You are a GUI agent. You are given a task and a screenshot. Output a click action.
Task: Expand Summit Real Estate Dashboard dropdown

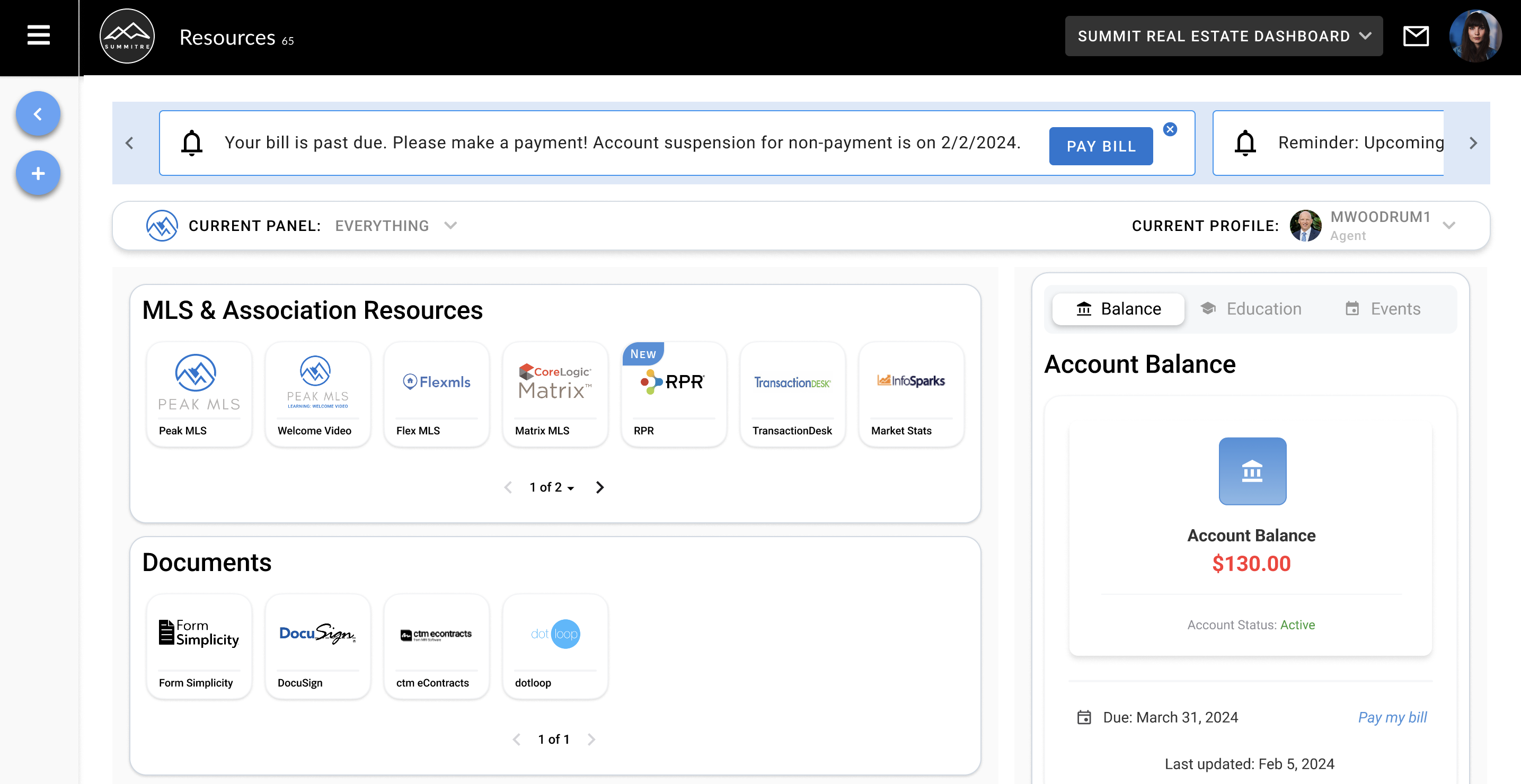[1223, 36]
